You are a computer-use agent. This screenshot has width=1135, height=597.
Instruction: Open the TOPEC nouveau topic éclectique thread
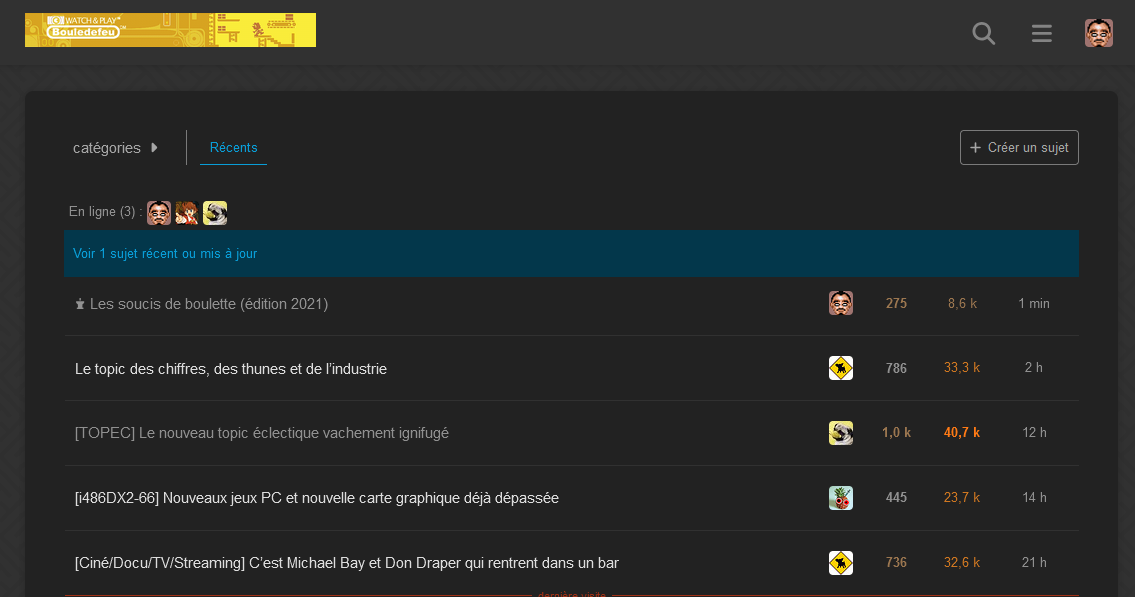pos(262,433)
